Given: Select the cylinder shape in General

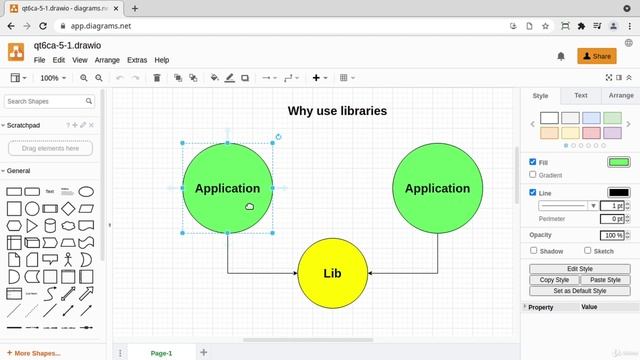Looking at the screenshot, I should pyautogui.click(x=50, y=226).
